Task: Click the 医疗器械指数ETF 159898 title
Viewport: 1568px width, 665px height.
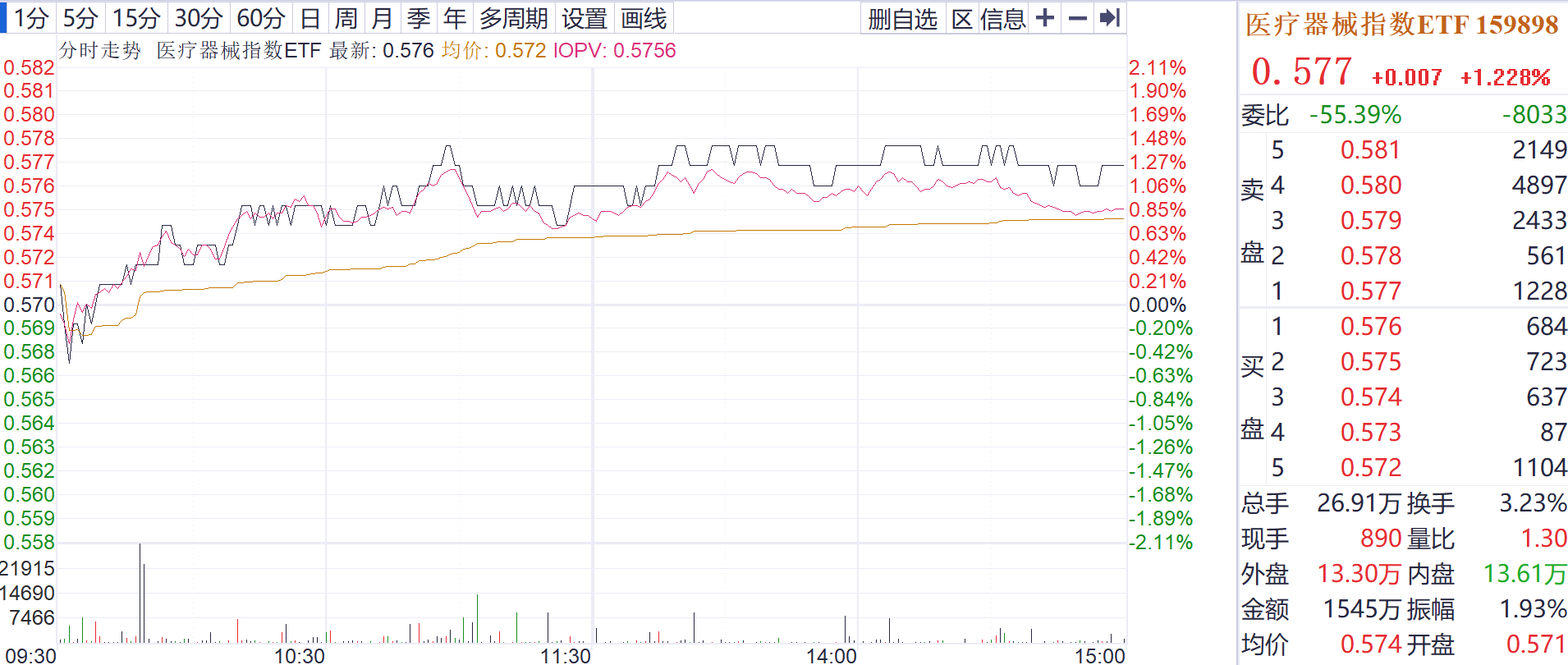Action: tap(1401, 25)
